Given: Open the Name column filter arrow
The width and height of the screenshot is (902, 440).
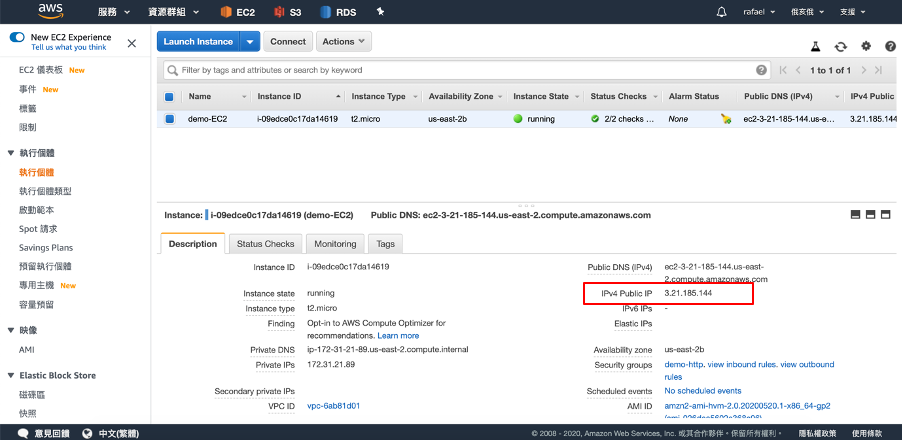Looking at the screenshot, I should (x=244, y=97).
